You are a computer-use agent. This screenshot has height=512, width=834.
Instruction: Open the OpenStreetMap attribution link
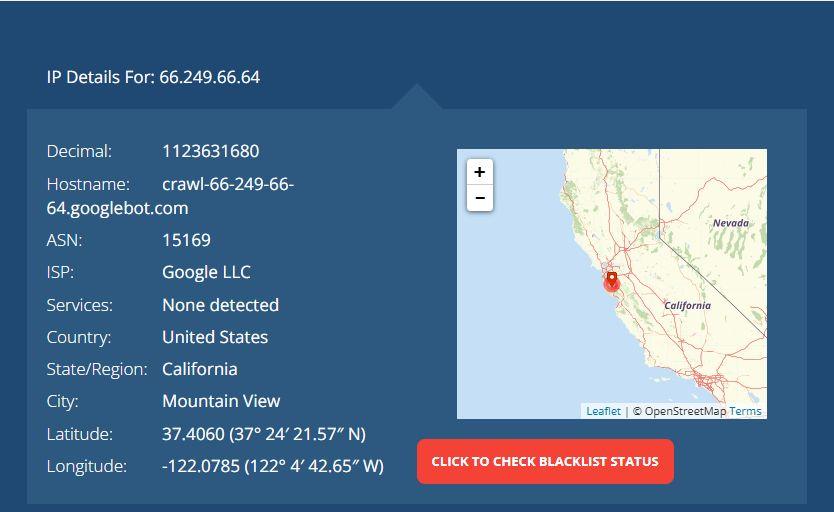(685, 411)
